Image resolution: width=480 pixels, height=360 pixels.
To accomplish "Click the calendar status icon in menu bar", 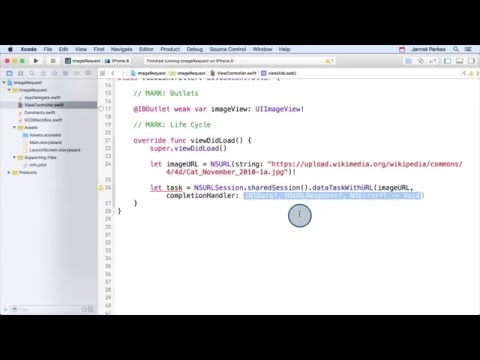I will pos(402,49).
